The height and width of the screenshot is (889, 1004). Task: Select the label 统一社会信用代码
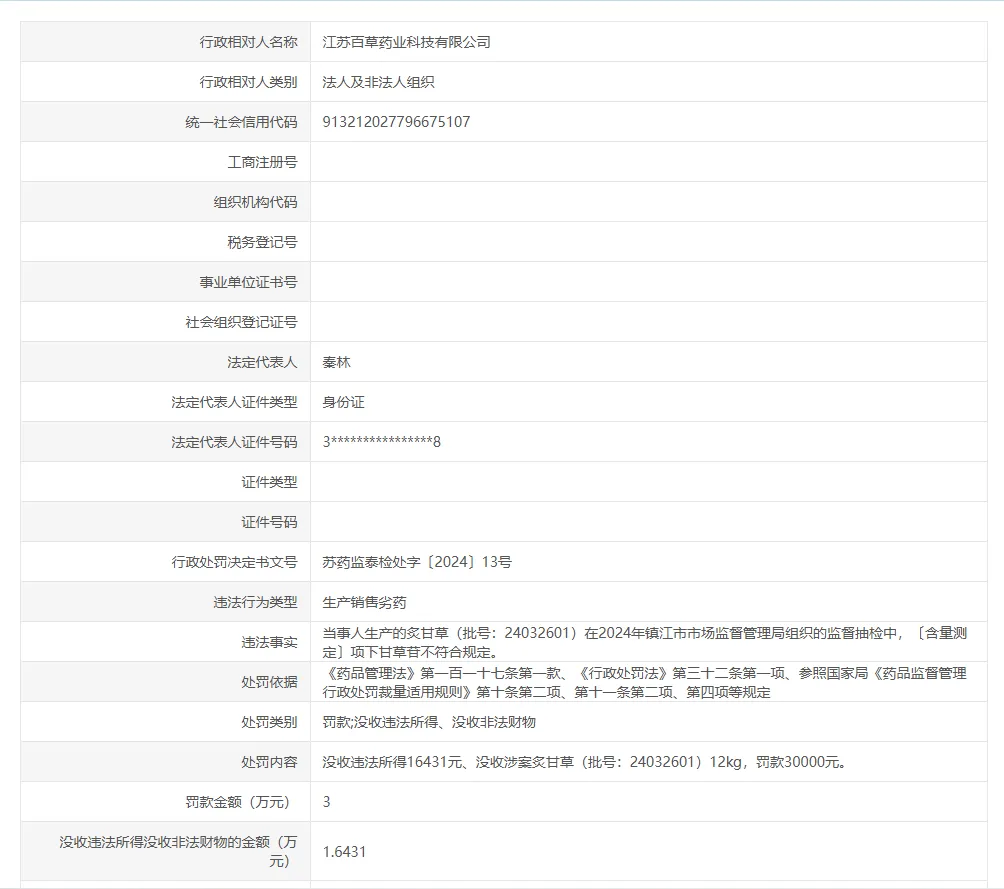pyautogui.click(x=241, y=122)
